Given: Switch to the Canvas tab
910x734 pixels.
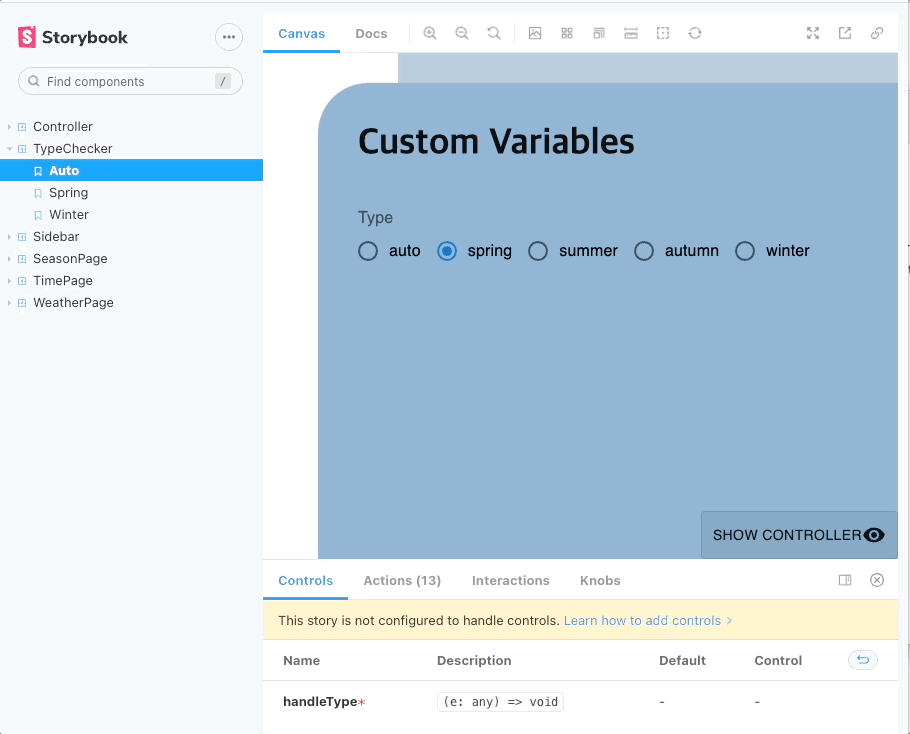Looking at the screenshot, I should [301, 34].
